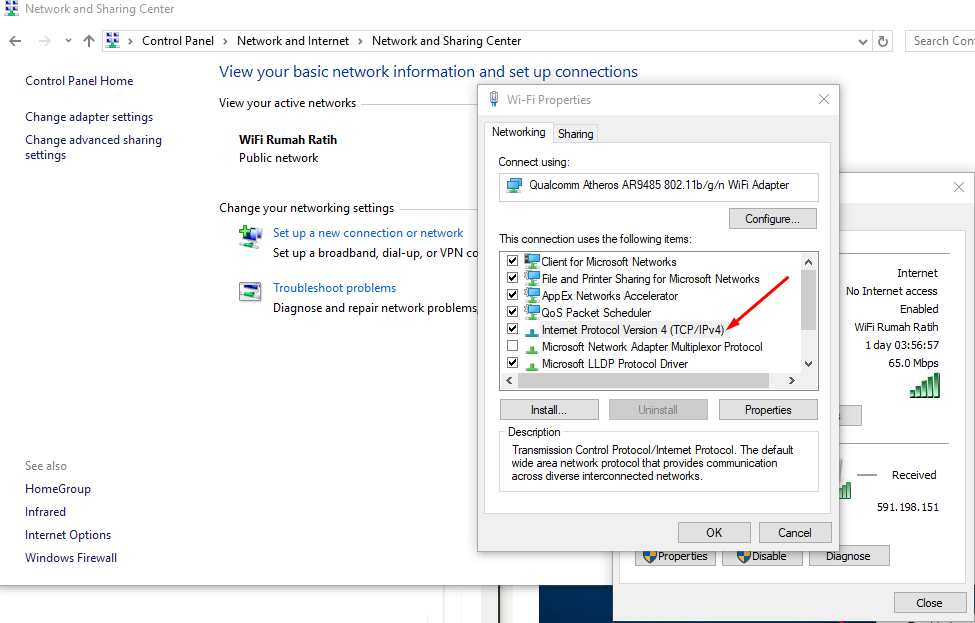Image resolution: width=975 pixels, height=623 pixels.
Task: Uncheck Client for Microsoft Networks
Action: point(512,261)
